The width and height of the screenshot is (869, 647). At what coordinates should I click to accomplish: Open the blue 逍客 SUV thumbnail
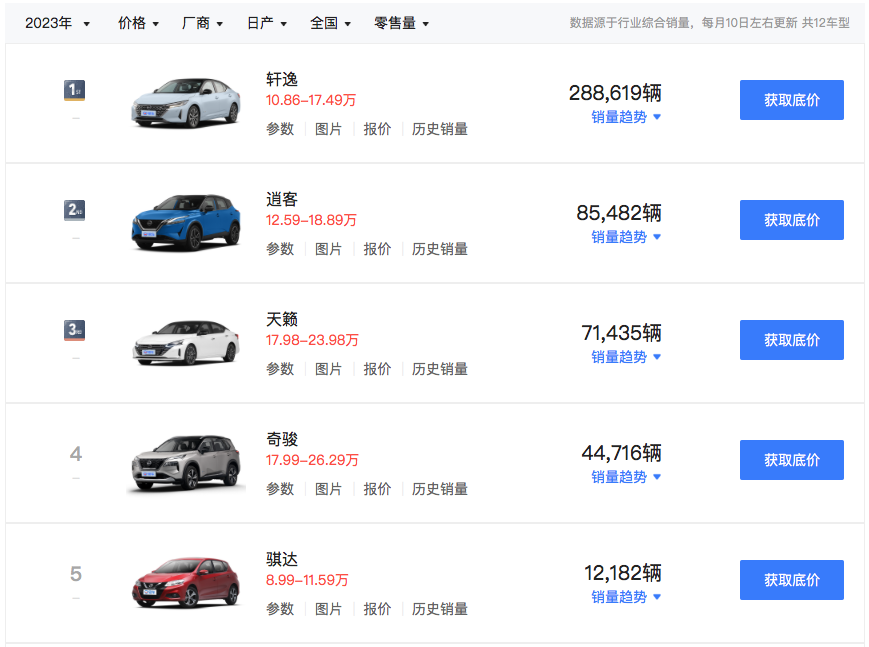click(186, 222)
